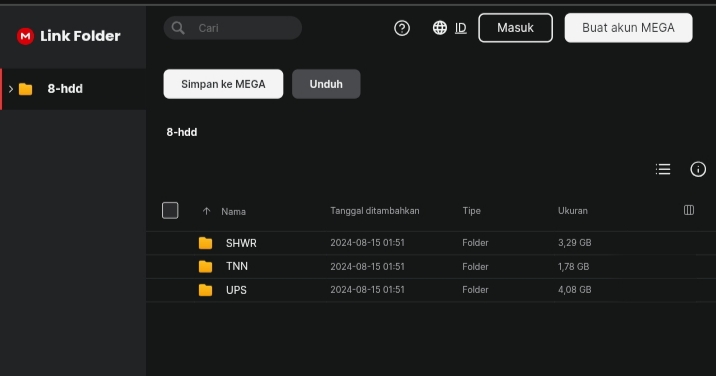716x376 pixels.
Task: Select the SHWR folder name
Action: 241,243
